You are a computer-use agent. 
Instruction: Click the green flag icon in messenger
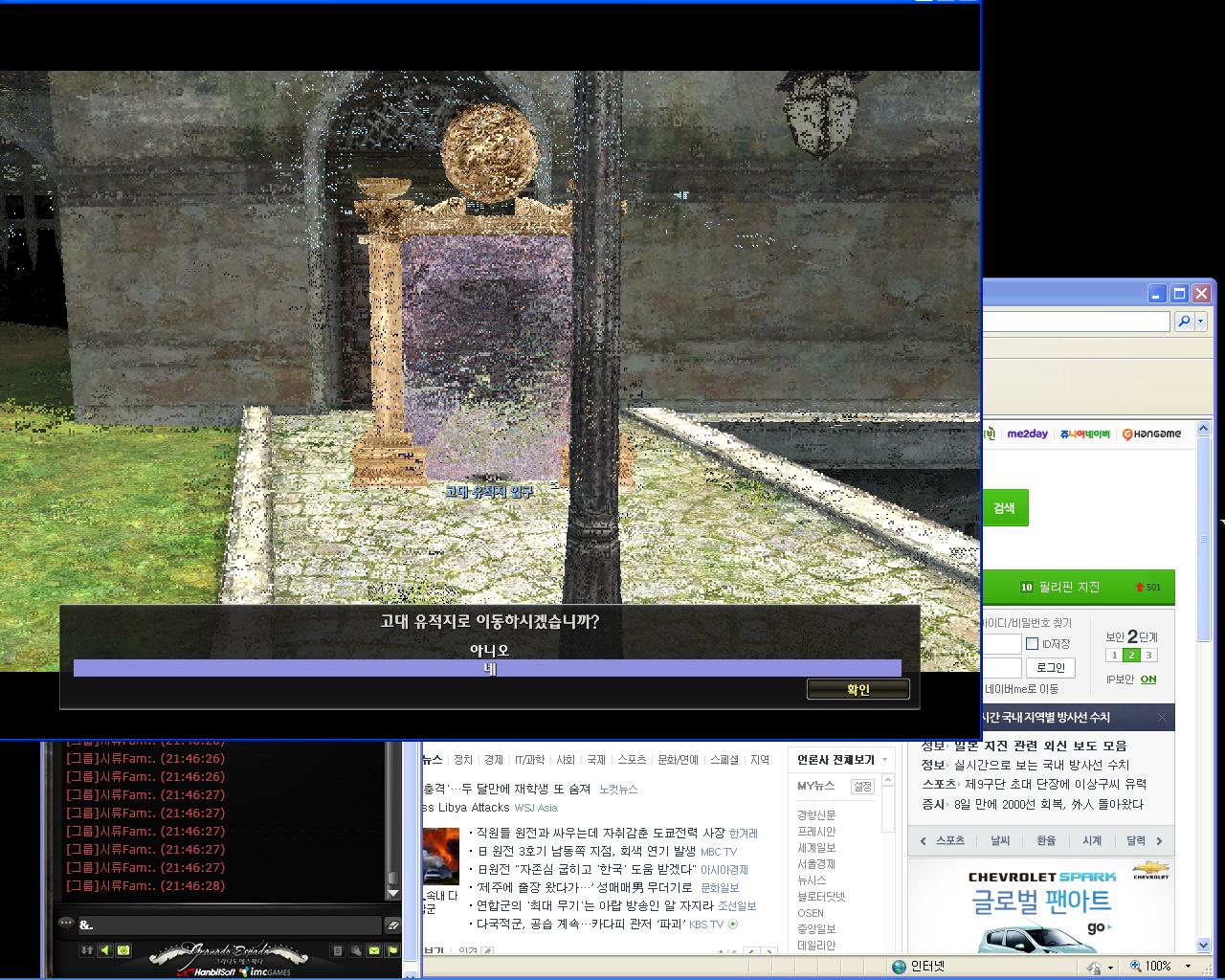391,950
